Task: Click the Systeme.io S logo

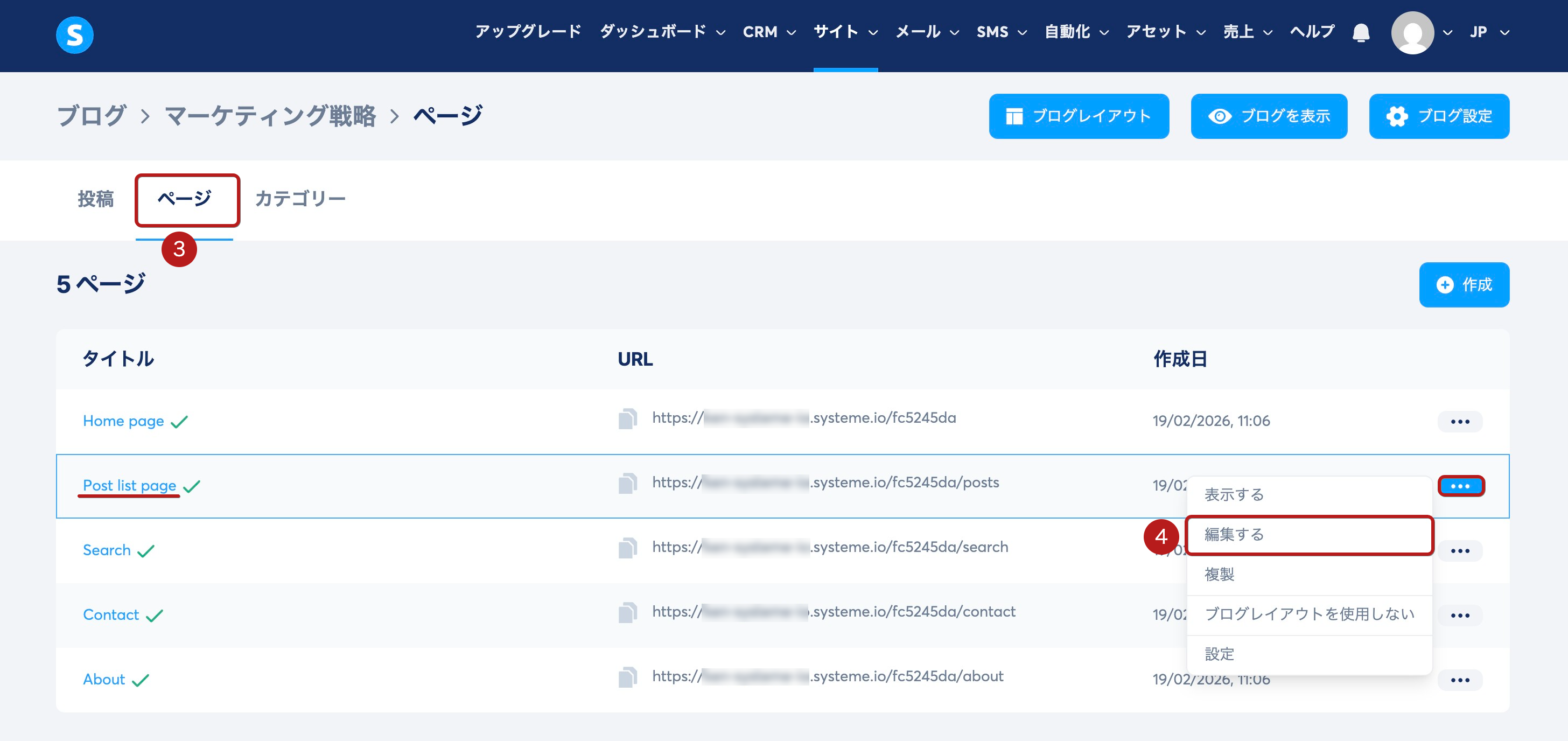Action: point(74,34)
